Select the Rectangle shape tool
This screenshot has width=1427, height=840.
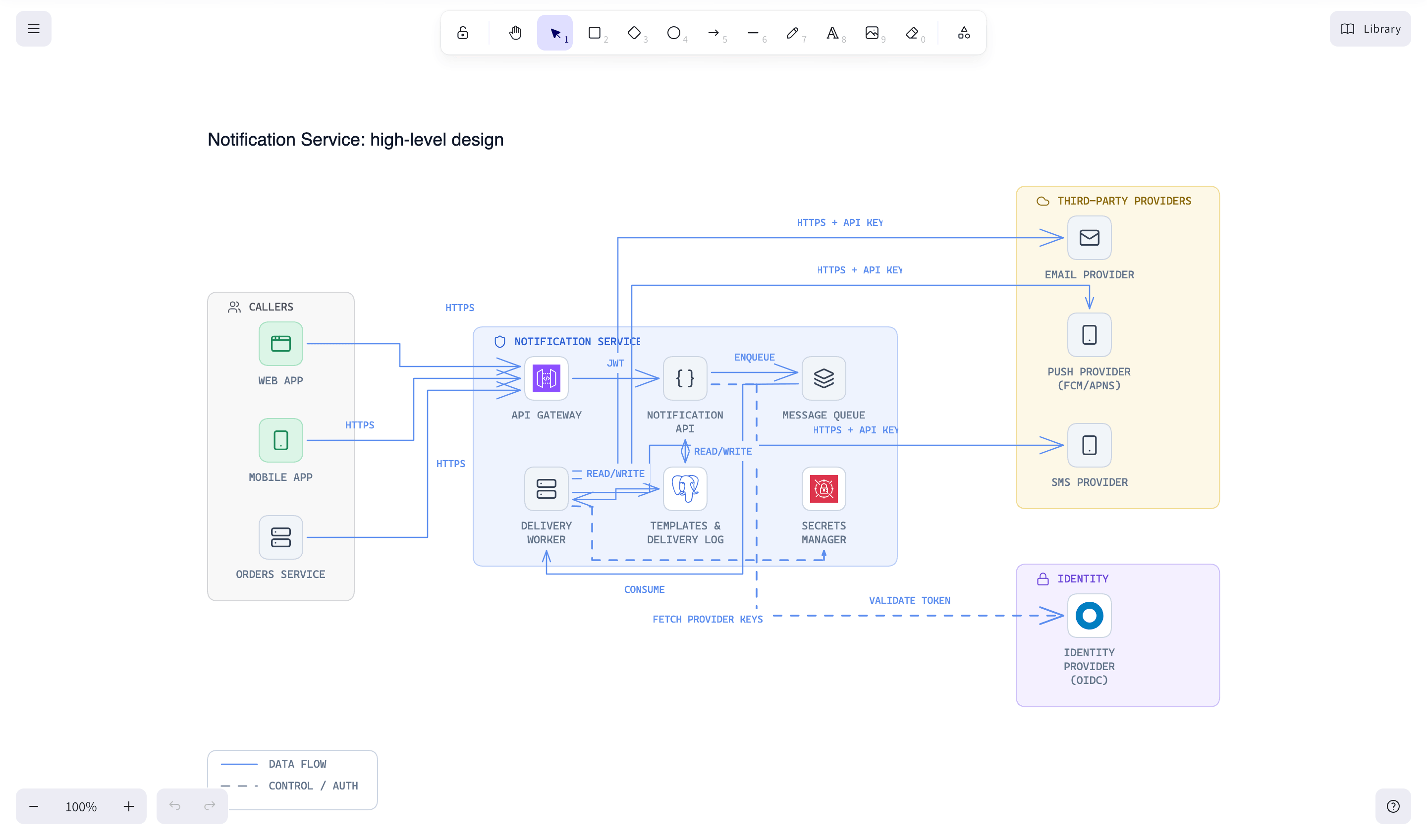[x=595, y=33]
